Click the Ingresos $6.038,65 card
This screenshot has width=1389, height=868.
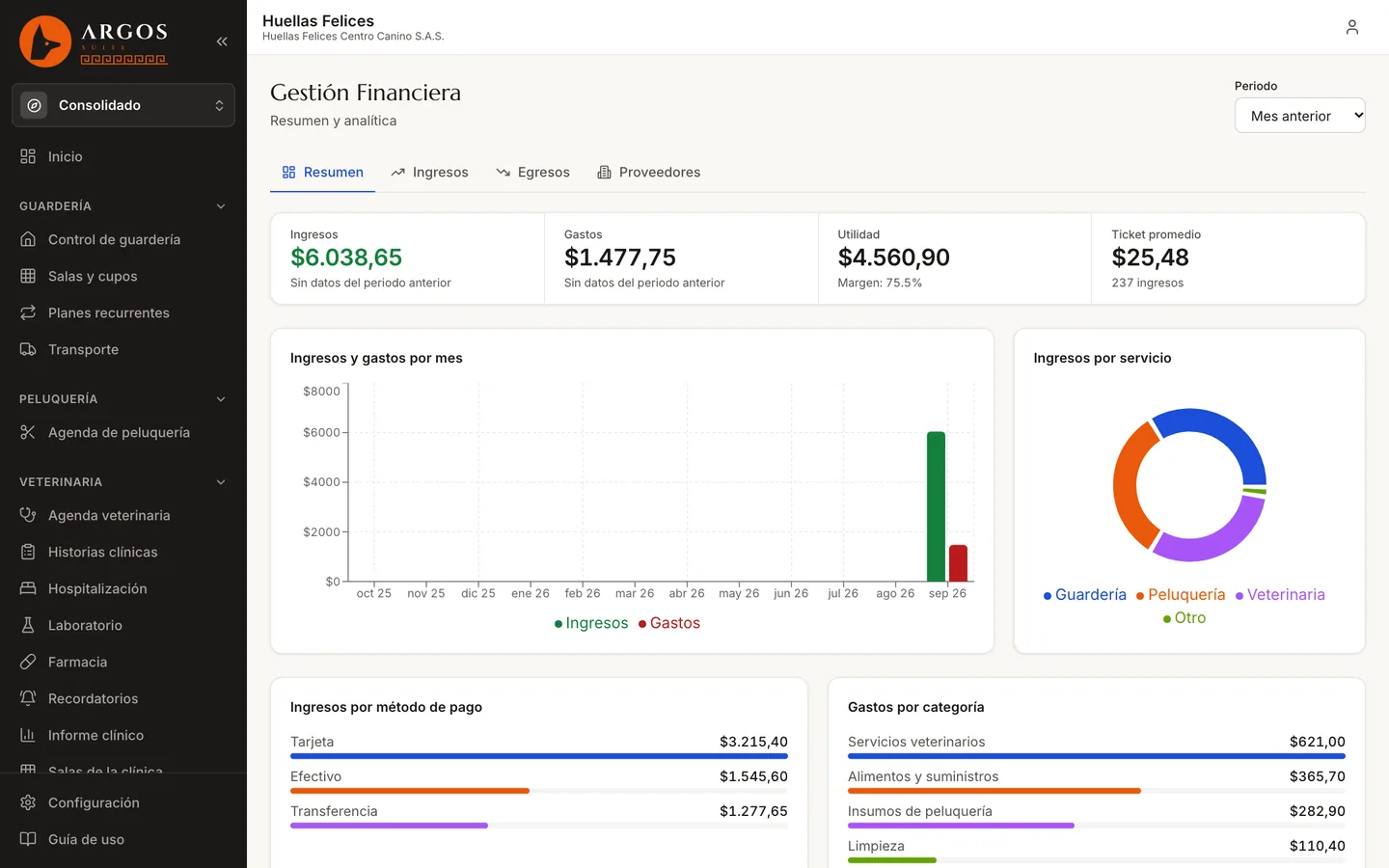(x=407, y=258)
